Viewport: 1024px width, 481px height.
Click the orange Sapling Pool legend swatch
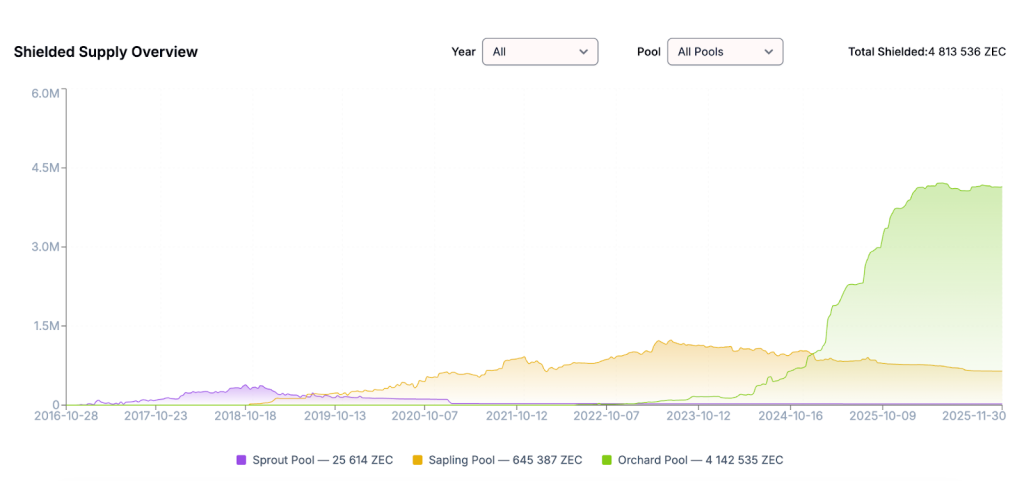click(x=419, y=460)
